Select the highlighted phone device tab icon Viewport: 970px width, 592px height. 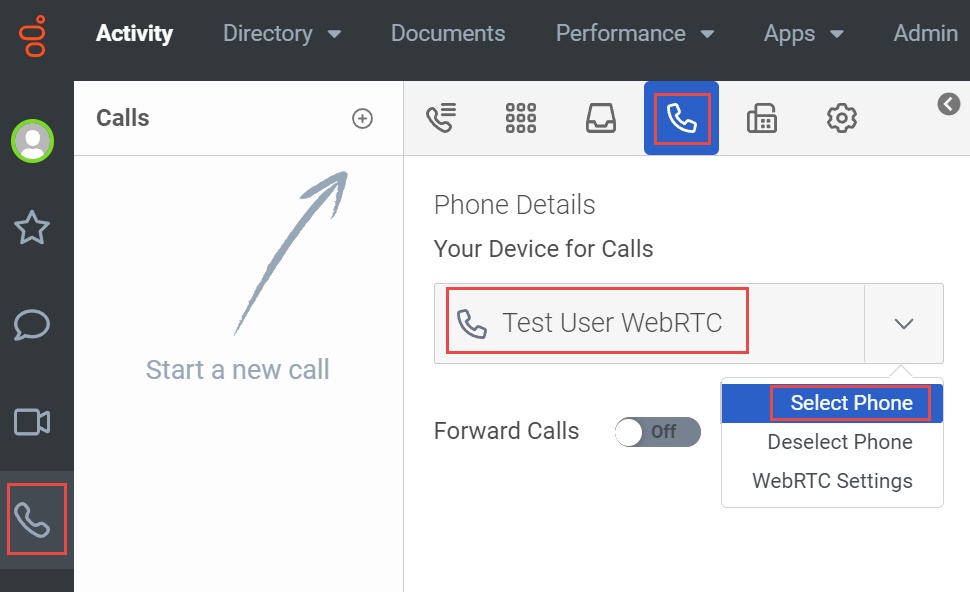pos(681,117)
